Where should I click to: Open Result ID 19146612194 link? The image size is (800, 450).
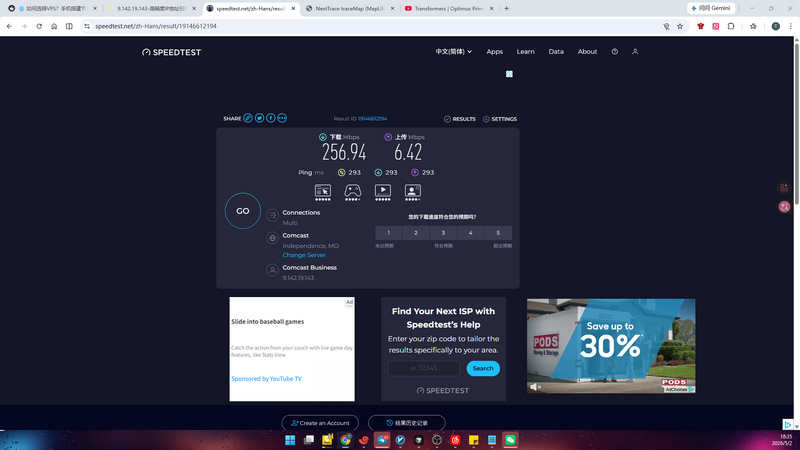tap(372, 118)
